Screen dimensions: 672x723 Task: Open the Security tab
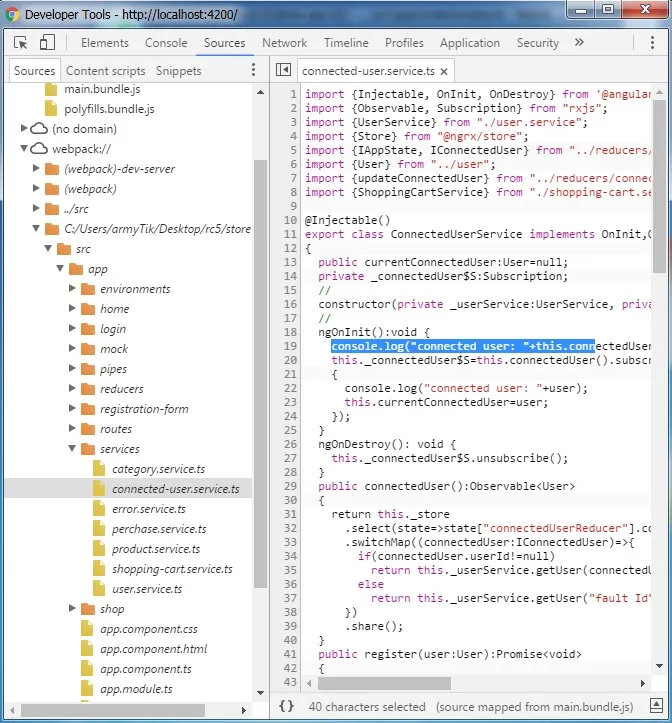(538, 43)
